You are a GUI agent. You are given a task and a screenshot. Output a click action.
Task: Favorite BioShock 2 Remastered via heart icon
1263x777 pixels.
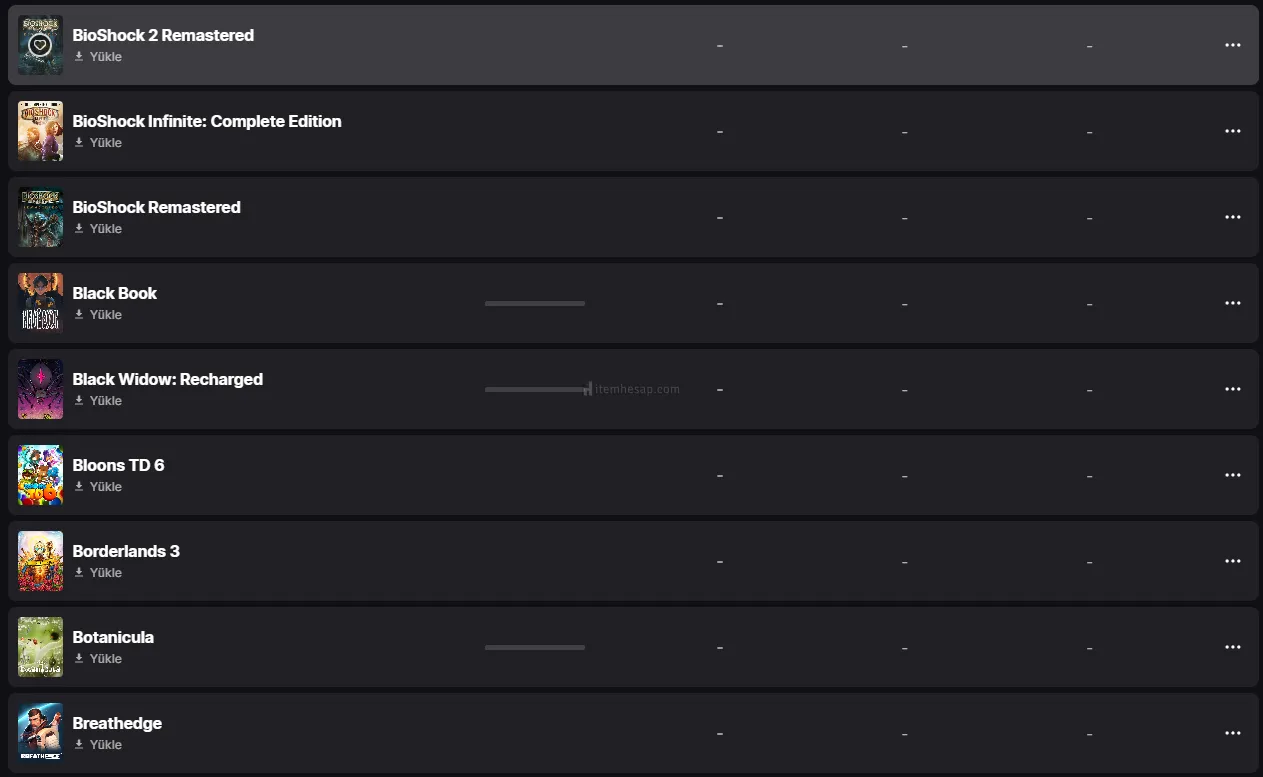coord(40,45)
